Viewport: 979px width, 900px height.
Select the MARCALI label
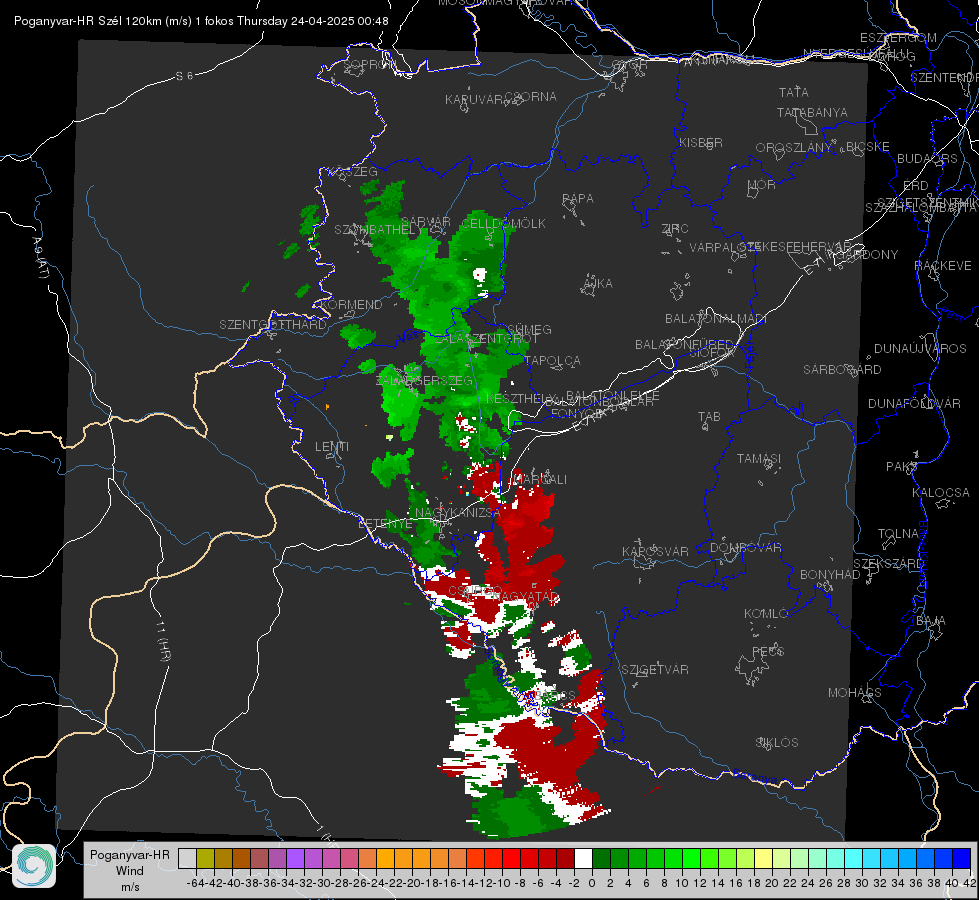coord(539,480)
